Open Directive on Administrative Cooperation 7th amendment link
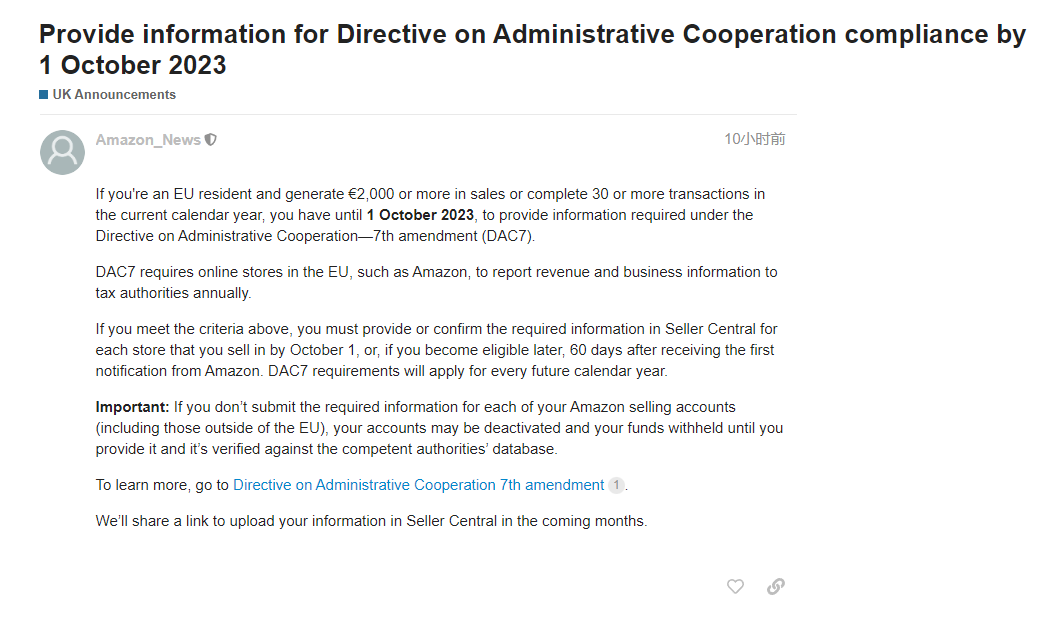This screenshot has height=620, width=1049. point(418,485)
